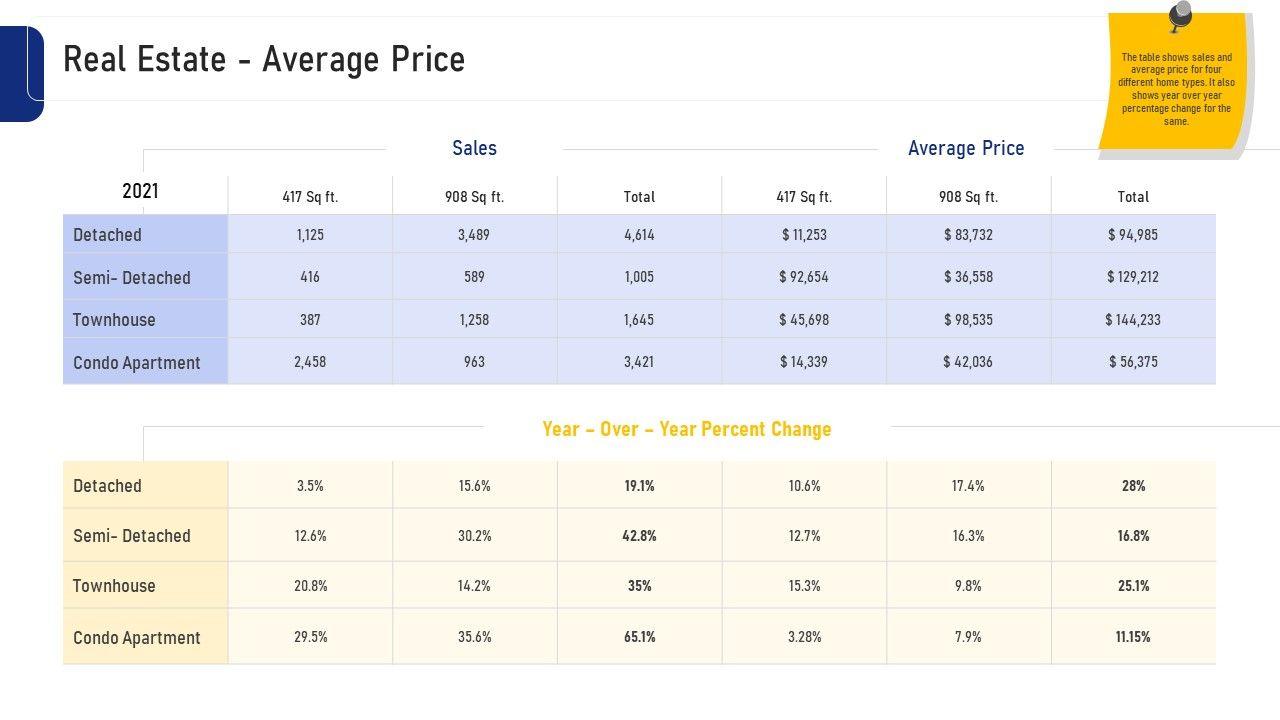Click the 2,458 Condo Apartment sales cell
Image resolution: width=1280 pixels, height=720 pixels.
point(310,362)
